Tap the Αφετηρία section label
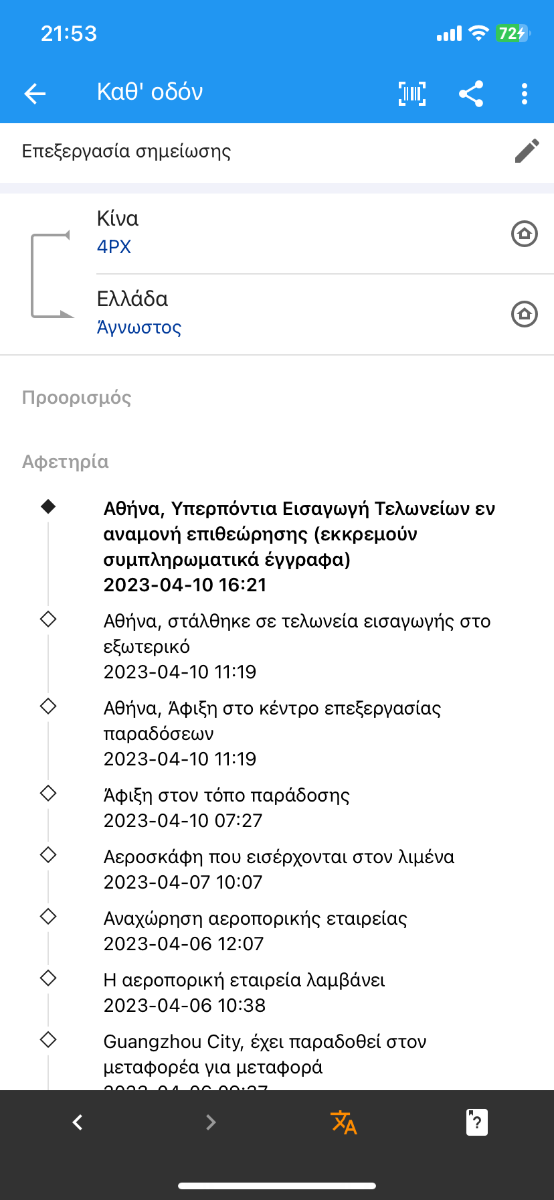The width and height of the screenshot is (554, 1200). point(66,462)
